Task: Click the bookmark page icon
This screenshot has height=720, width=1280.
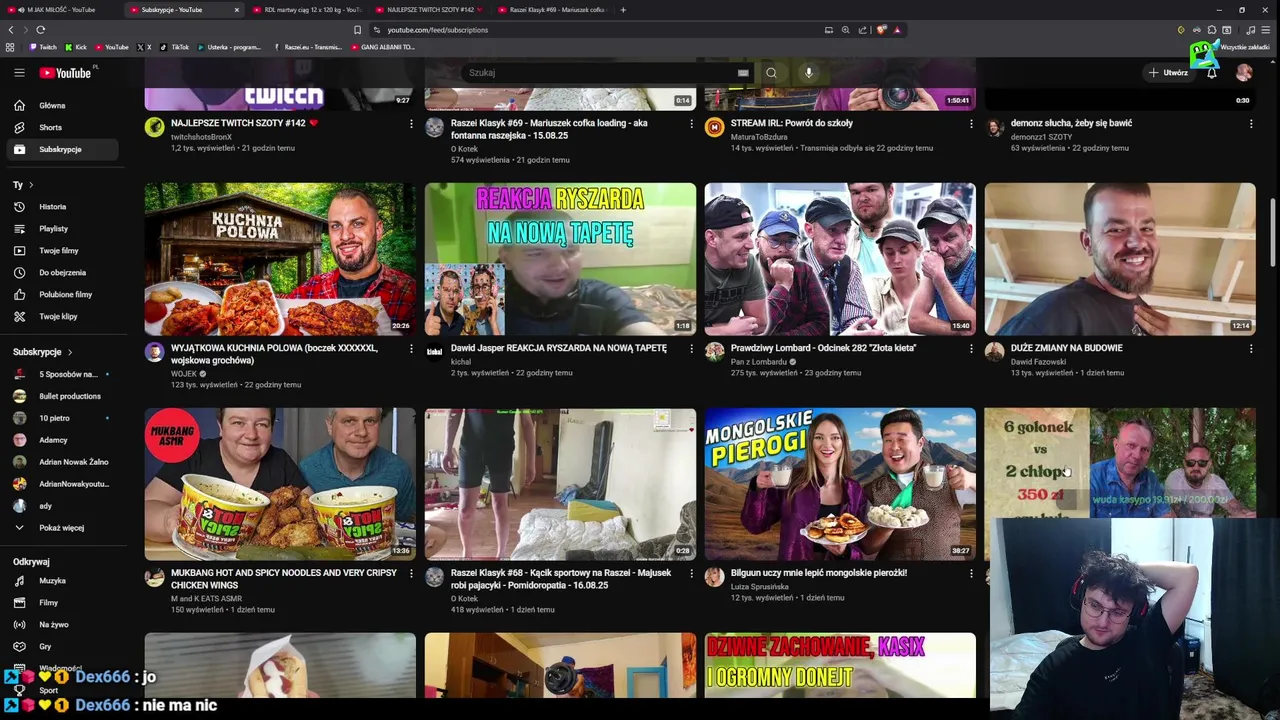Action: [x=357, y=30]
